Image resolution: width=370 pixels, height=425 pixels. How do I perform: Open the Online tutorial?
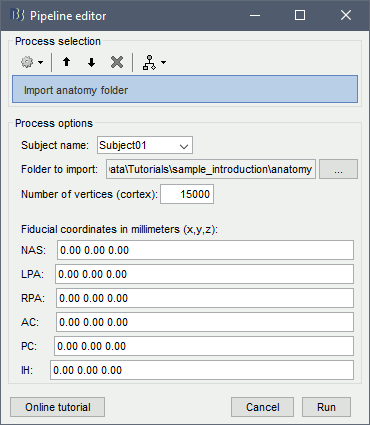[x=58, y=407]
